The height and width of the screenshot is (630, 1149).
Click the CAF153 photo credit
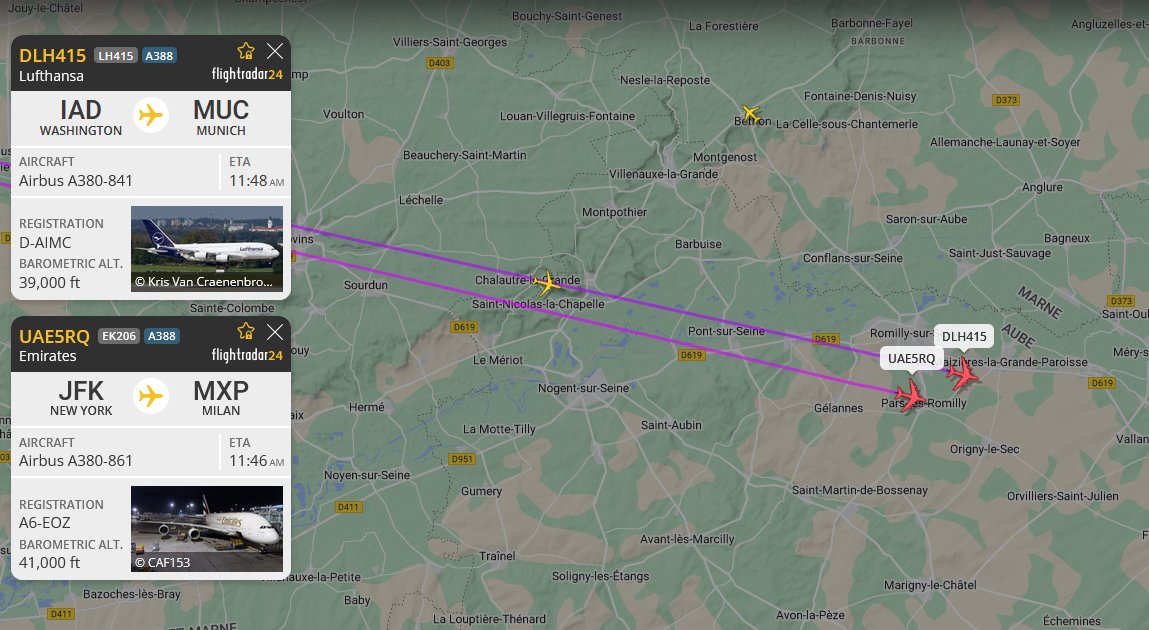click(162, 563)
